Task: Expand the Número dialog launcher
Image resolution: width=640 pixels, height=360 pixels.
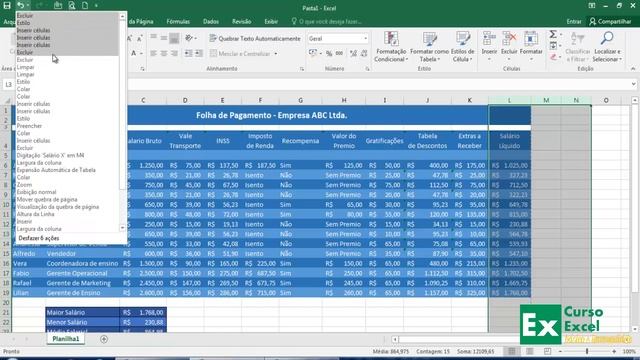Action: click(367, 69)
